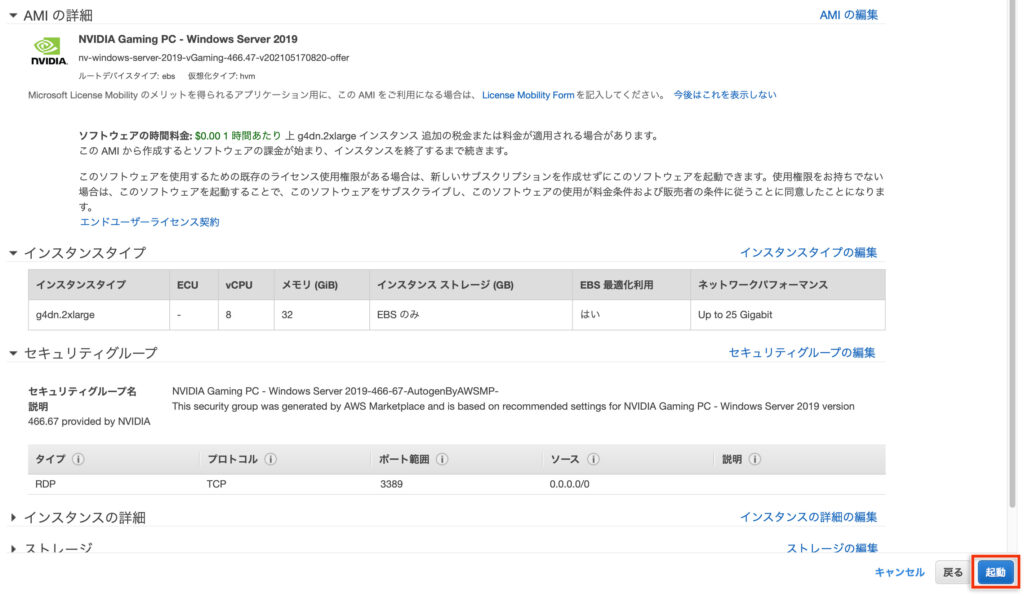Screen dimensions: 1024x596
Task: Click the 'ルートデバイスタイプ: ebs' text
Action: [x=127, y=76]
